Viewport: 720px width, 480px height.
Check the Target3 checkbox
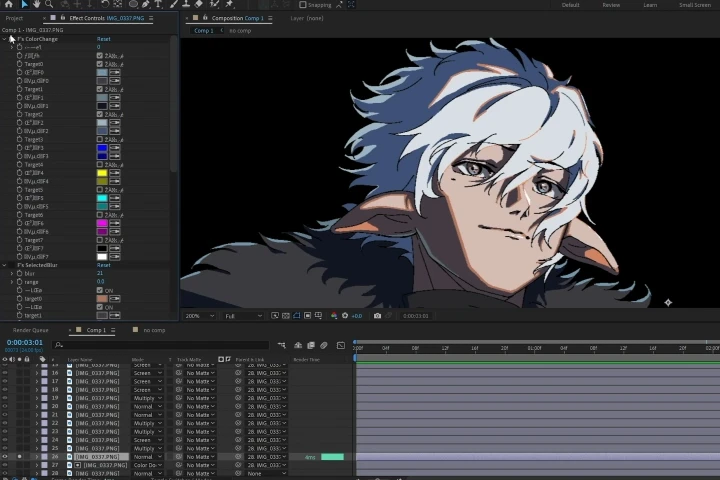[100, 139]
